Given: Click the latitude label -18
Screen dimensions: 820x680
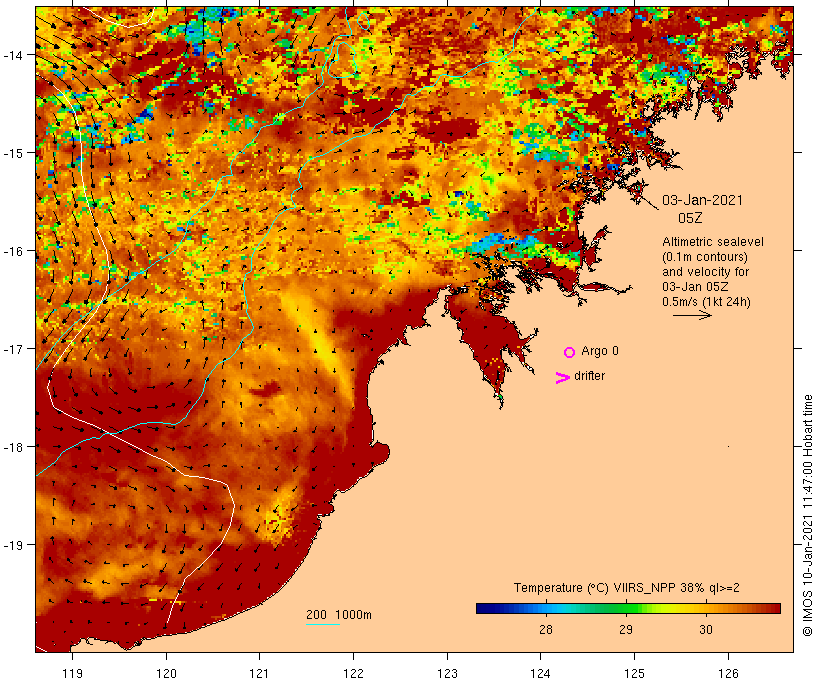Looking at the screenshot, I should click(12, 447).
